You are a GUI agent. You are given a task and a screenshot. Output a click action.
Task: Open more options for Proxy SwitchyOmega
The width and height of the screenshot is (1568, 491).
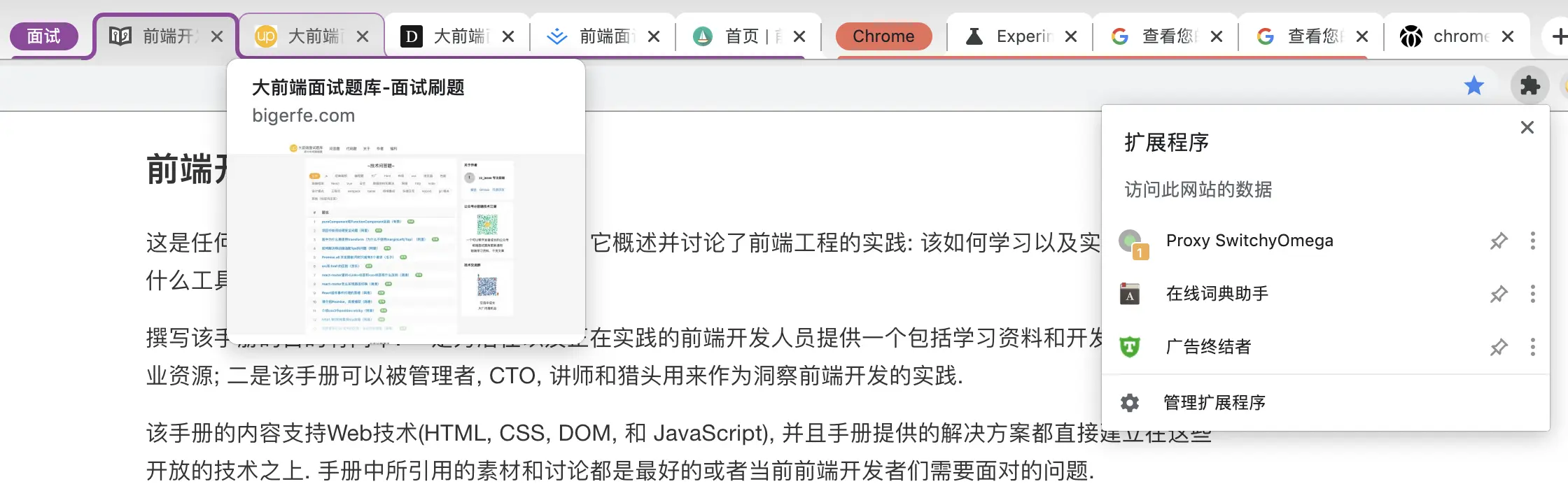(x=1533, y=241)
